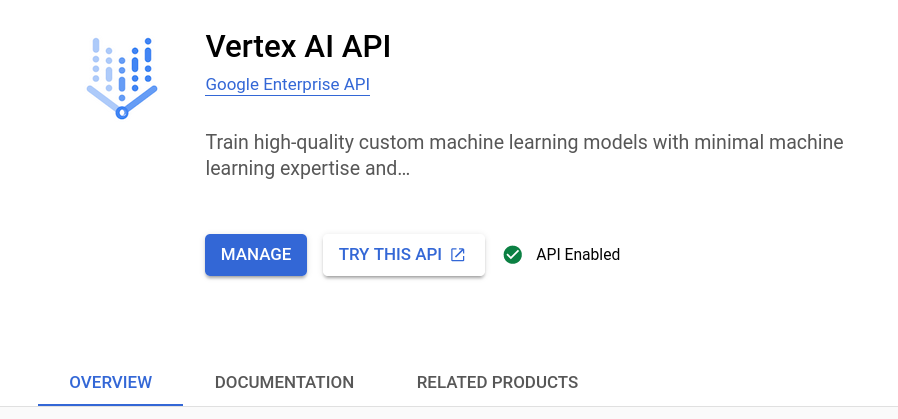The width and height of the screenshot is (898, 419).
Task: Select the RELATED PRODUCTS tab
Action: coord(497,382)
